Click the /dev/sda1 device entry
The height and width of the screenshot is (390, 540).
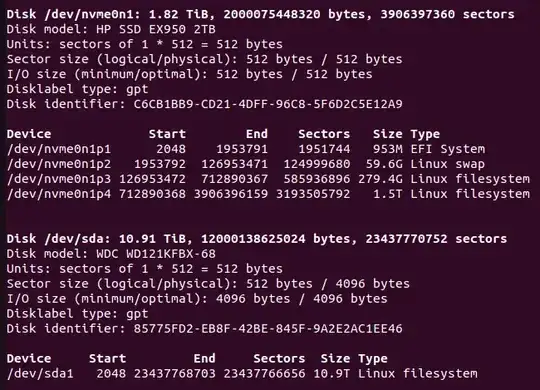(x=40, y=374)
